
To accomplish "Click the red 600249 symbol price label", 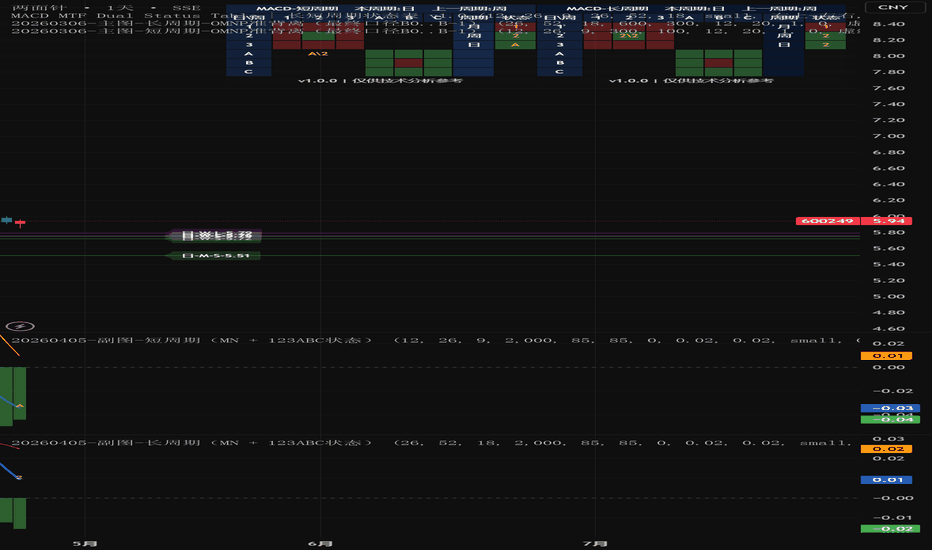I will tap(827, 221).
